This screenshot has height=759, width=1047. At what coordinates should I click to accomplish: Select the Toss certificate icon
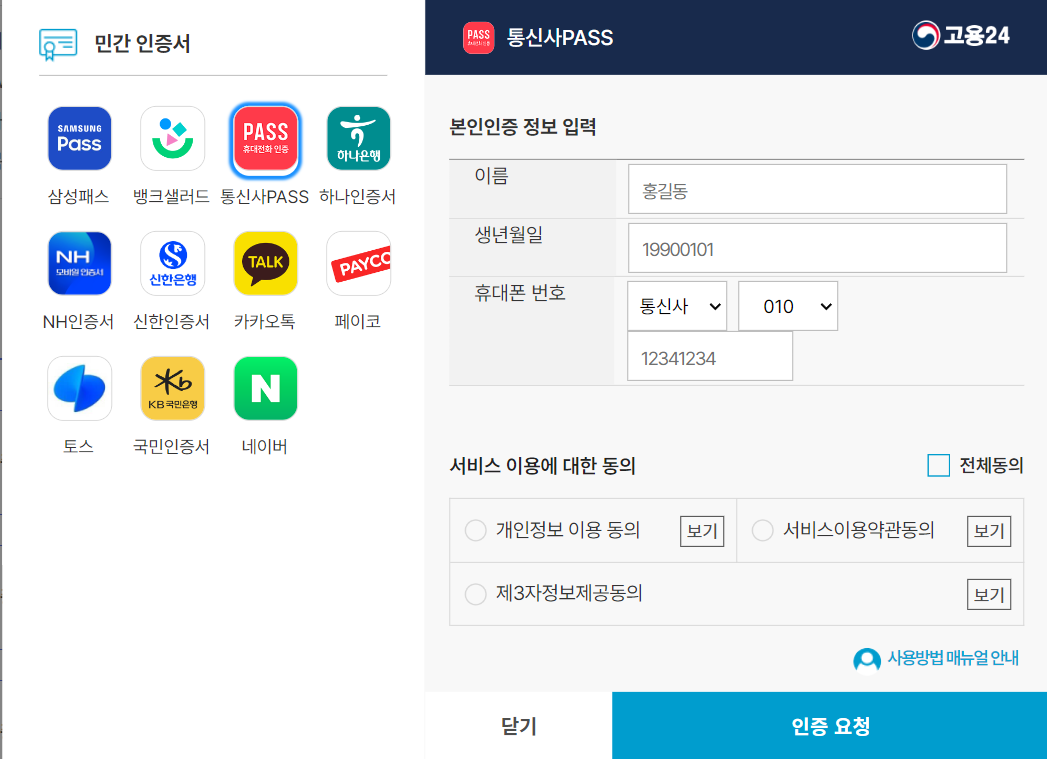click(x=79, y=388)
